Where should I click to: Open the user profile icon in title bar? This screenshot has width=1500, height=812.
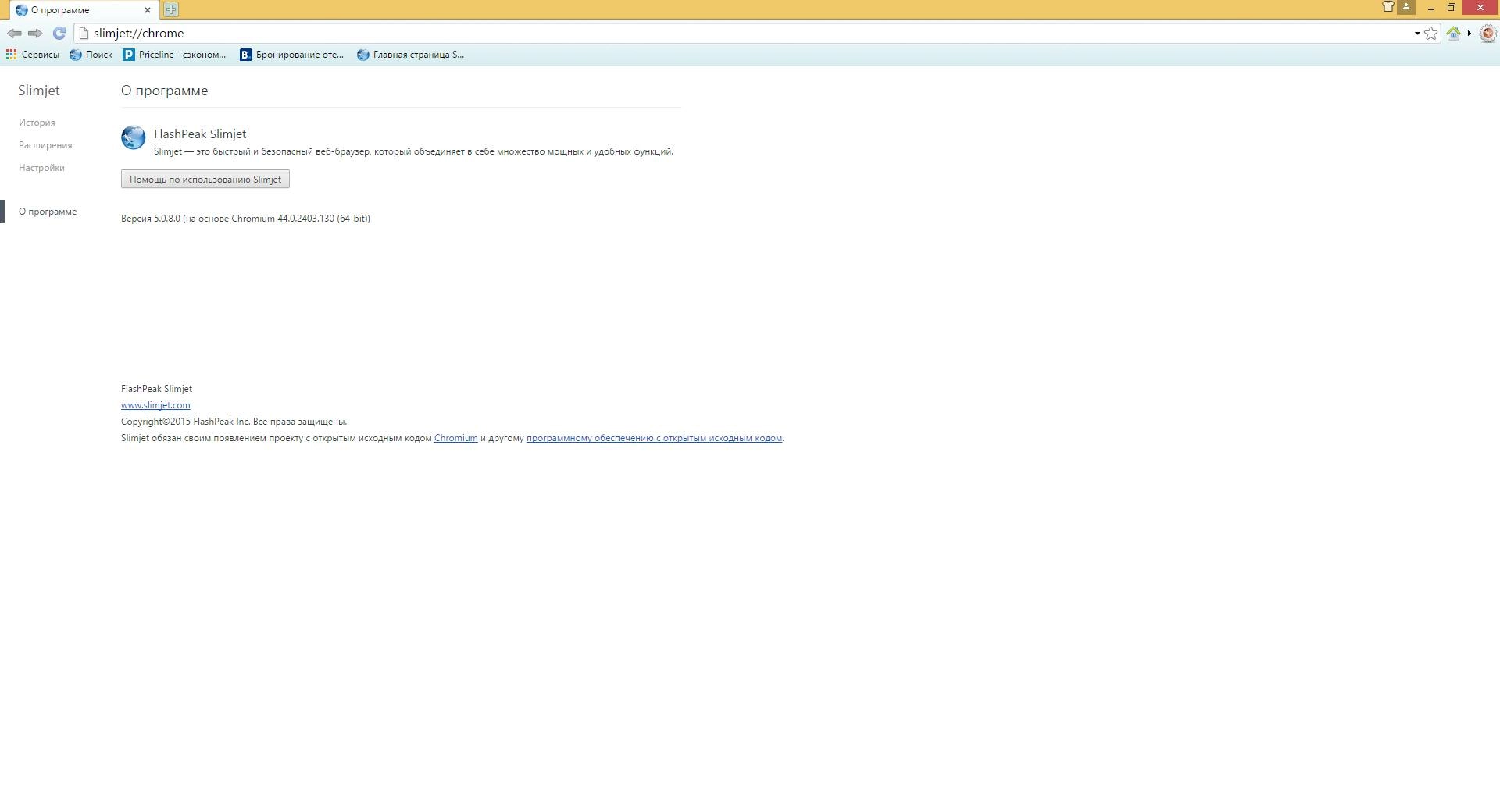[x=1406, y=6]
